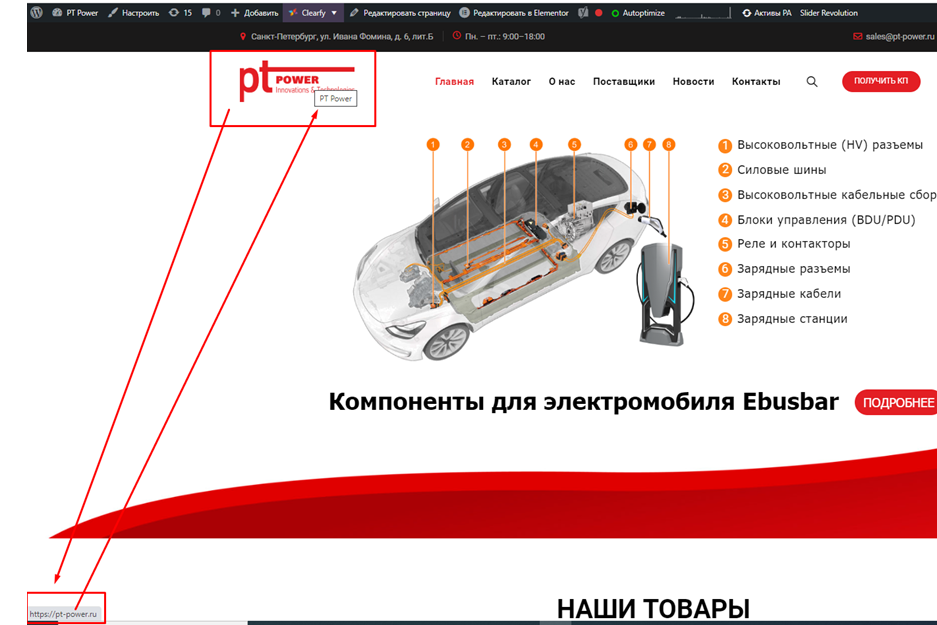Screen dimensions: 937x625
Task: Click the Saint Petersburg address text
Action: click(342, 36)
